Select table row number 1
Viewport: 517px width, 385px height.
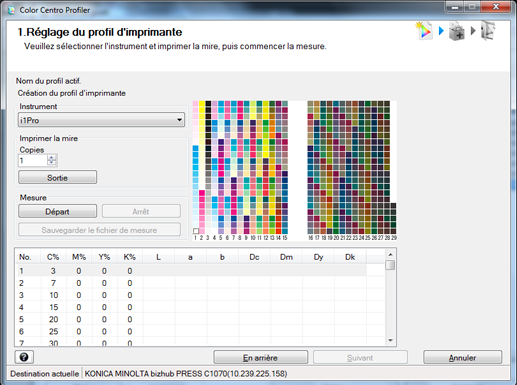191,271
